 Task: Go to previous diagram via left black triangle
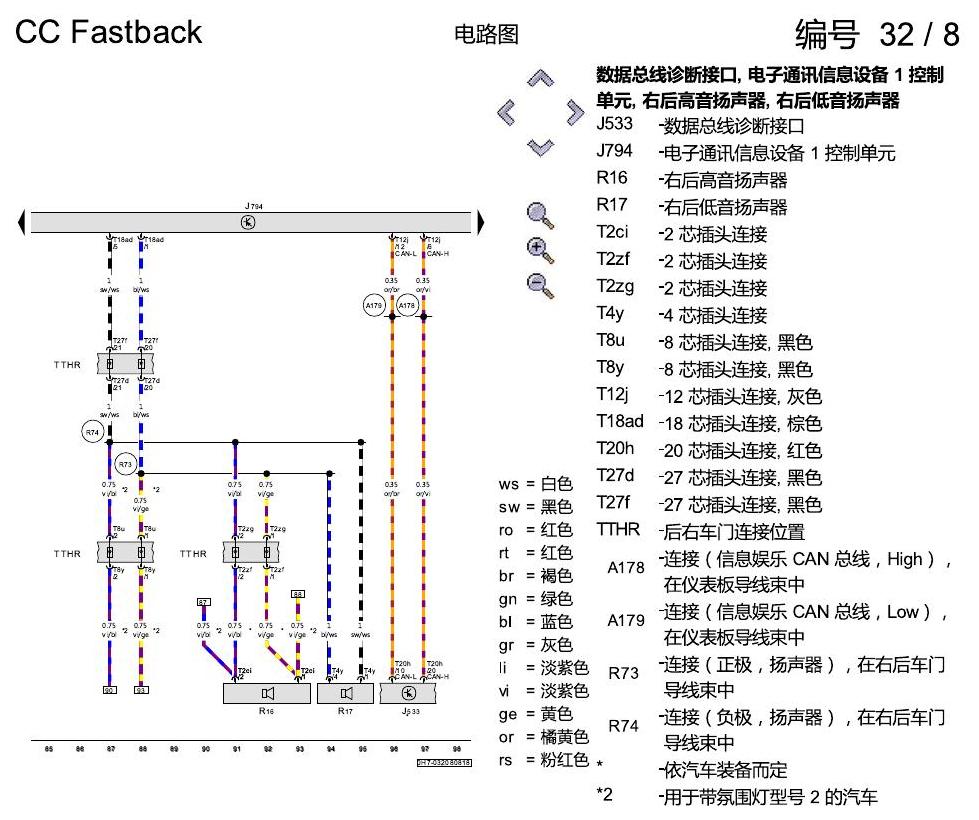22,222
